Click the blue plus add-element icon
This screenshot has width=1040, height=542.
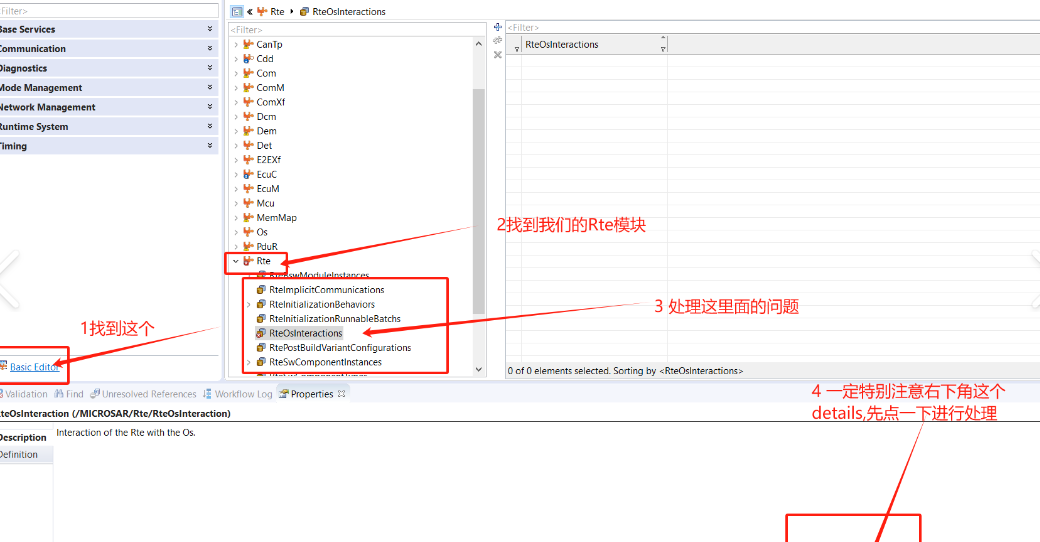497,27
